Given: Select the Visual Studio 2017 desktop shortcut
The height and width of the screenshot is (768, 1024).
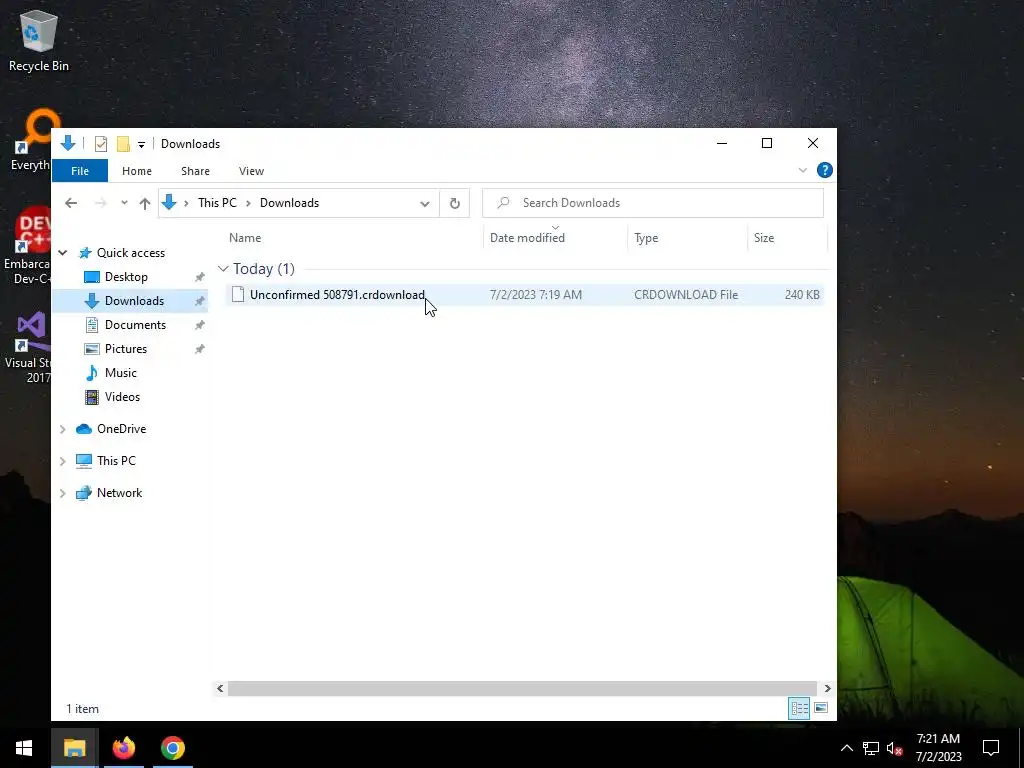Looking at the screenshot, I should coord(27,347).
